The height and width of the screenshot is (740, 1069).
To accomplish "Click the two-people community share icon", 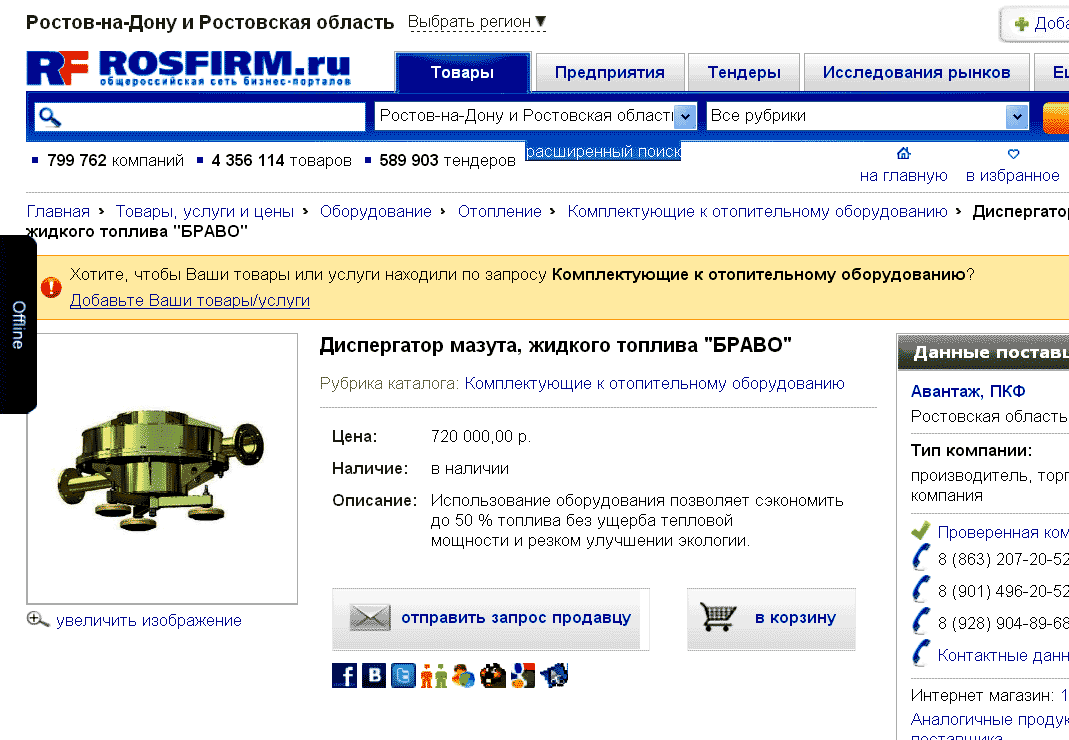I will [x=434, y=675].
